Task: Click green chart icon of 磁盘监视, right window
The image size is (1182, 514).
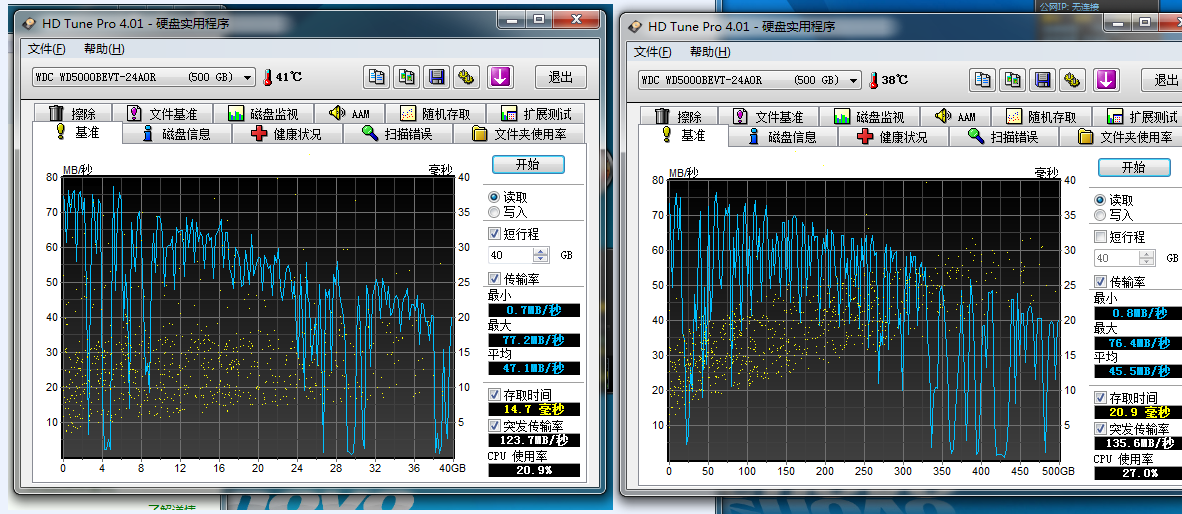Action: pos(842,117)
